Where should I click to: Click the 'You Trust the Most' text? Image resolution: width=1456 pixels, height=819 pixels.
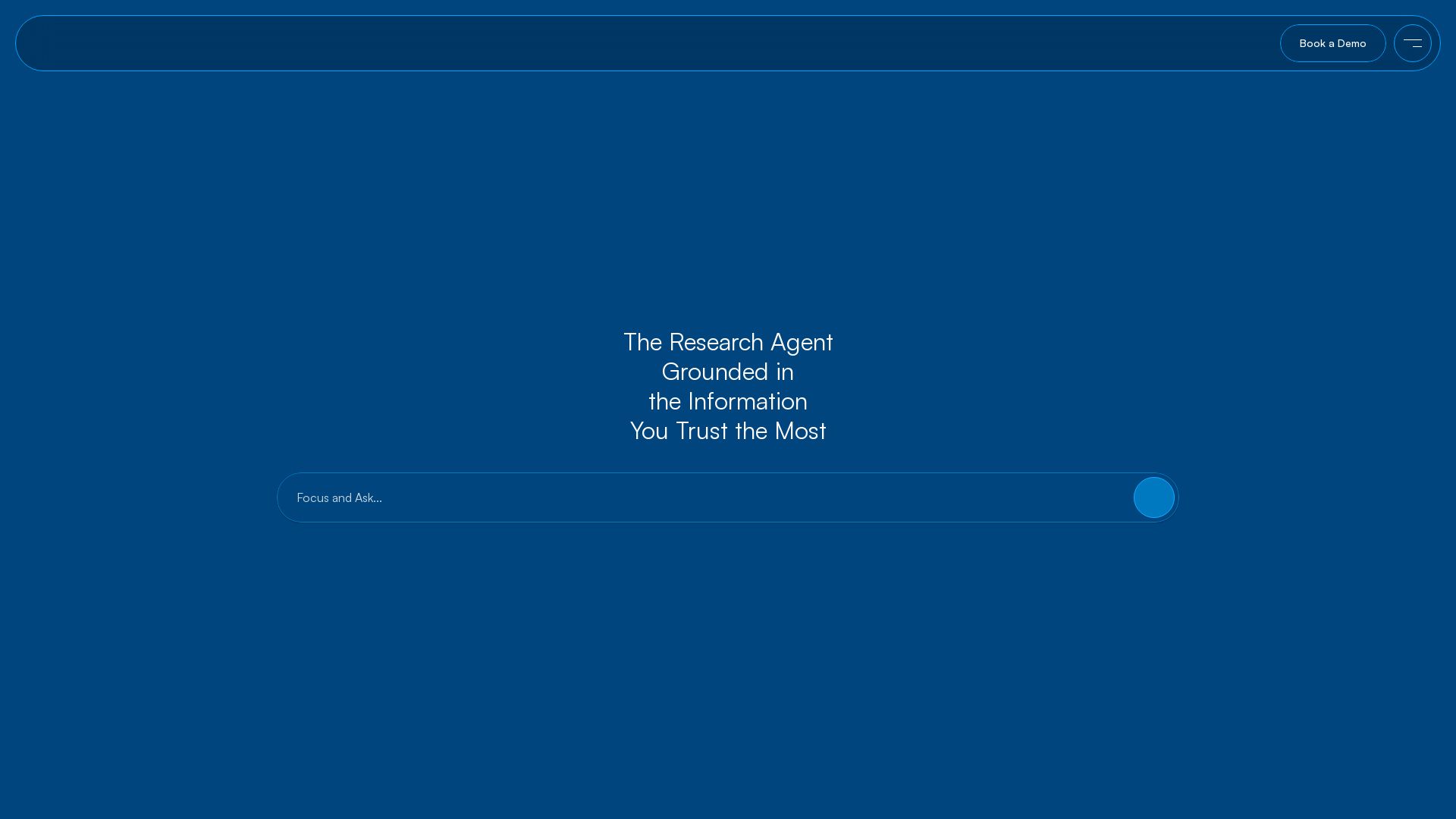(x=727, y=431)
